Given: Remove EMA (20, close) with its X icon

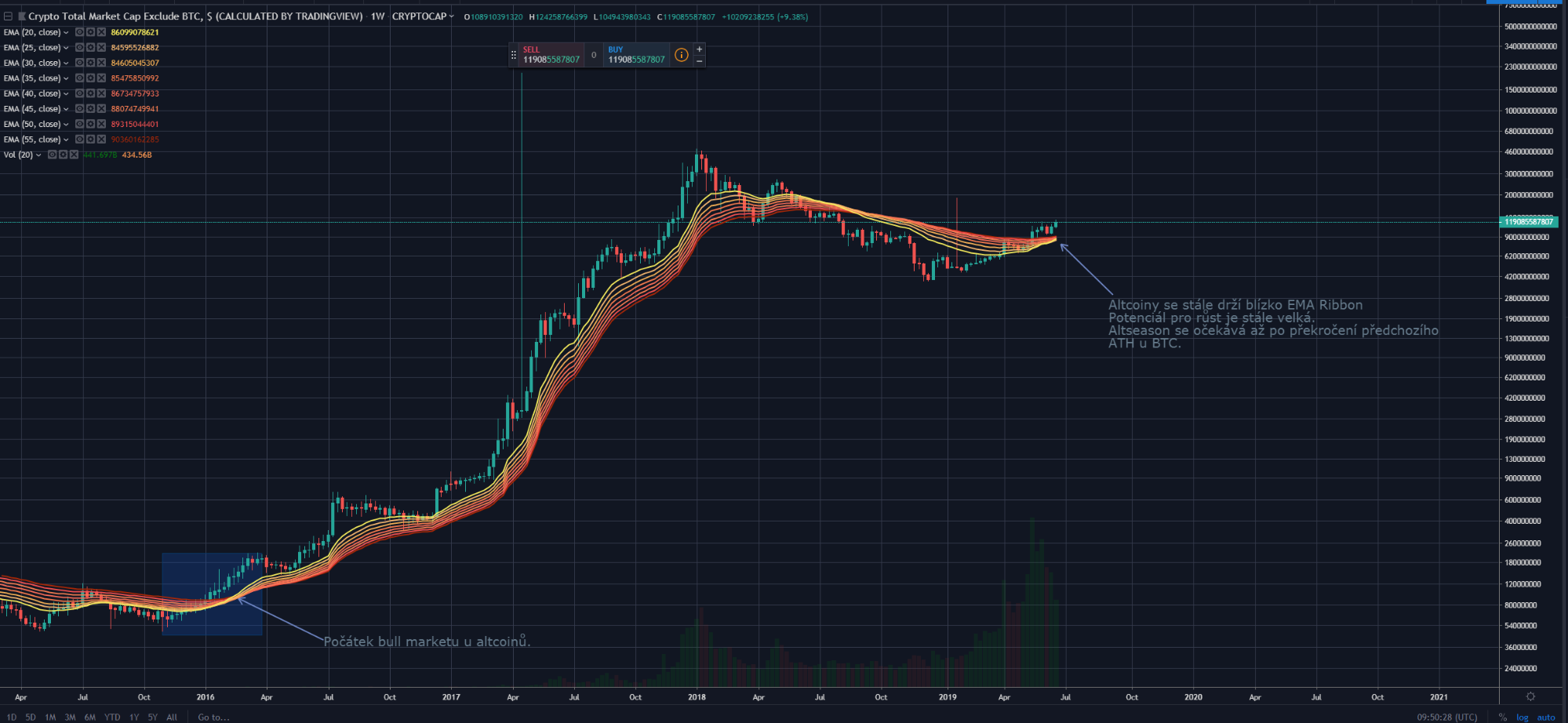Looking at the screenshot, I should click(x=101, y=32).
